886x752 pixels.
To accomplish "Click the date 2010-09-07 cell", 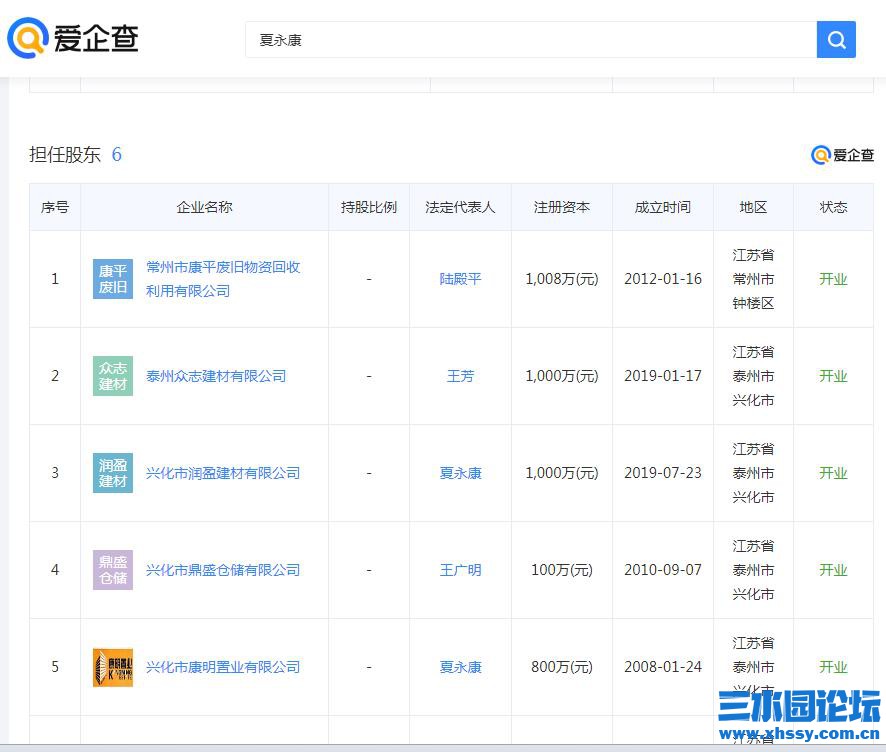I will [663, 570].
